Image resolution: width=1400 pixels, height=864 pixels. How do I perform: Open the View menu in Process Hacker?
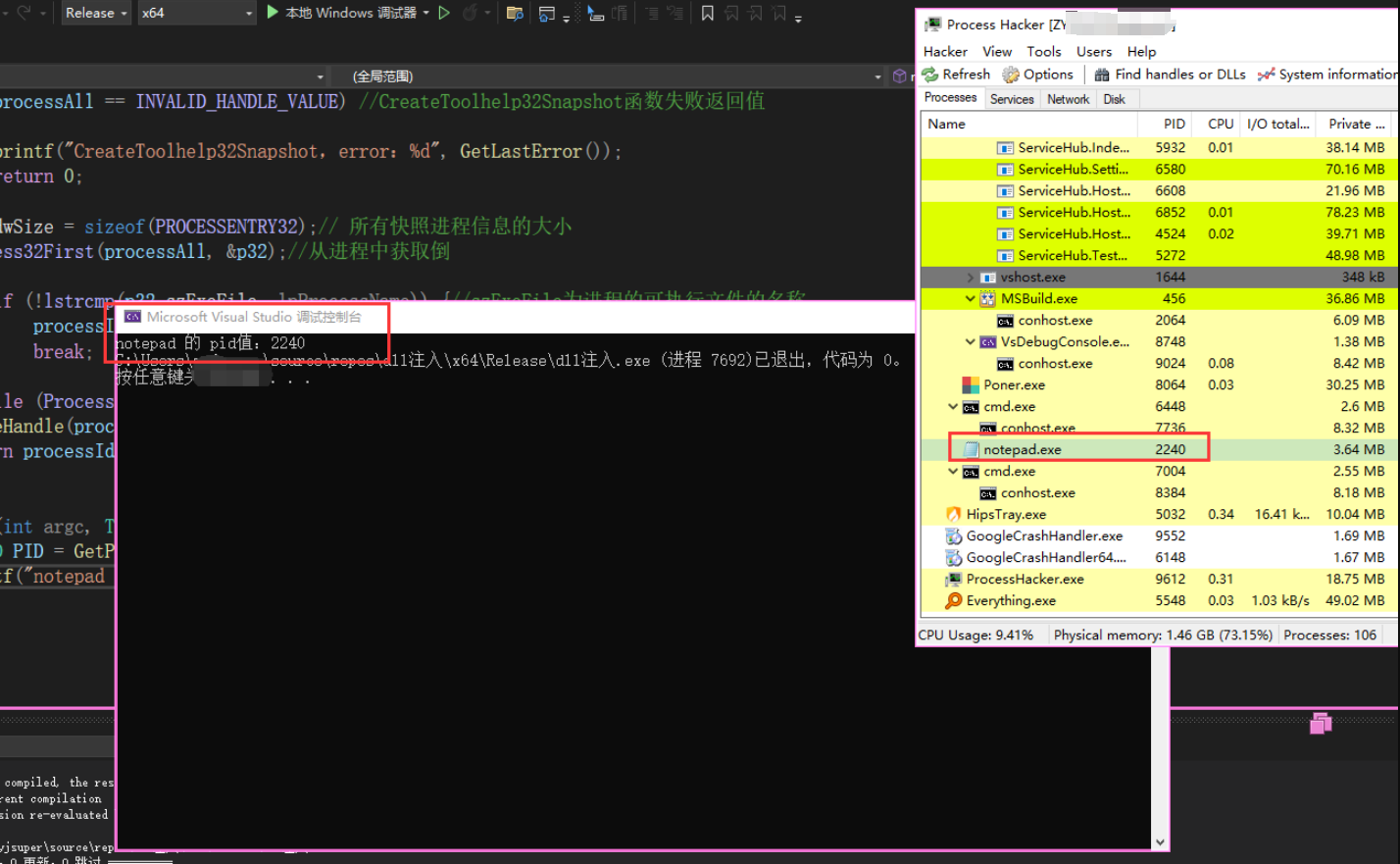997,51
